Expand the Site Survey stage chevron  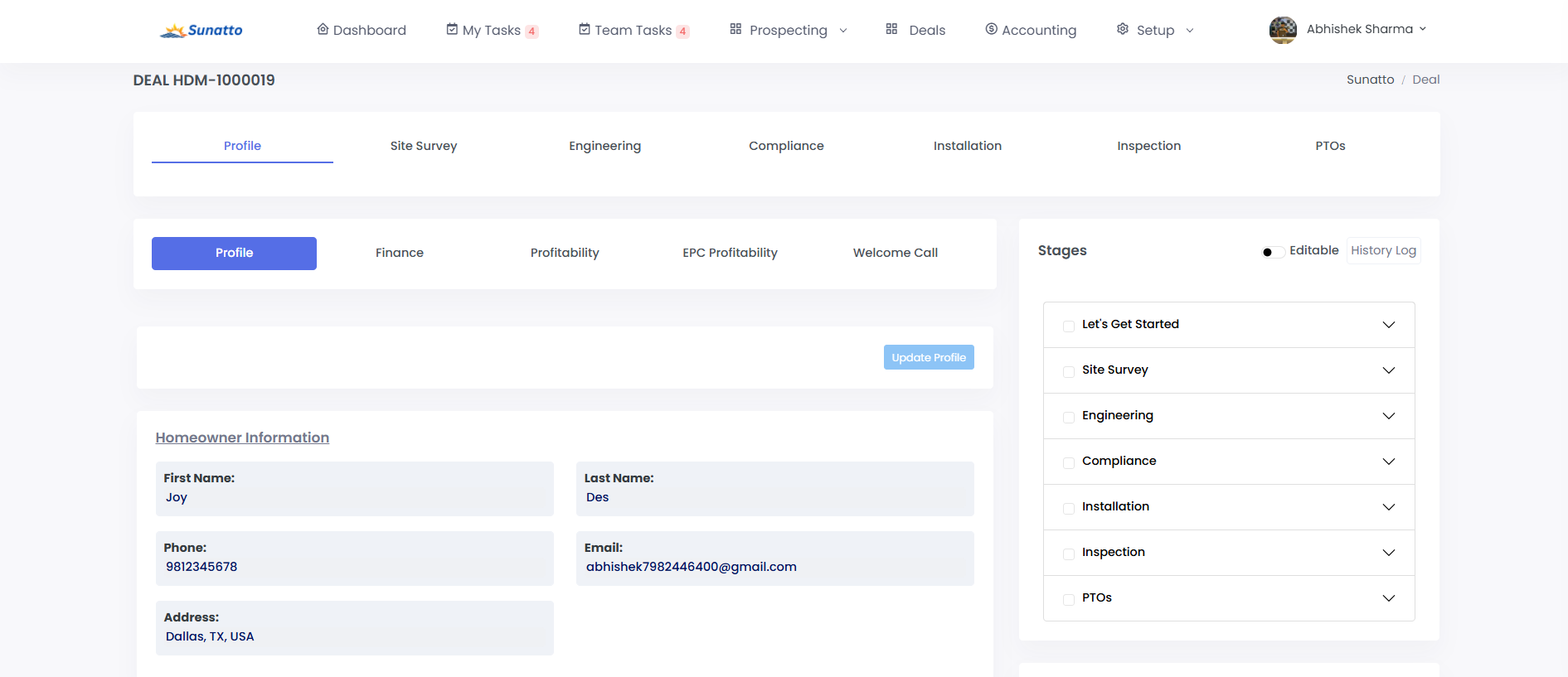(x=1389, y=370)
